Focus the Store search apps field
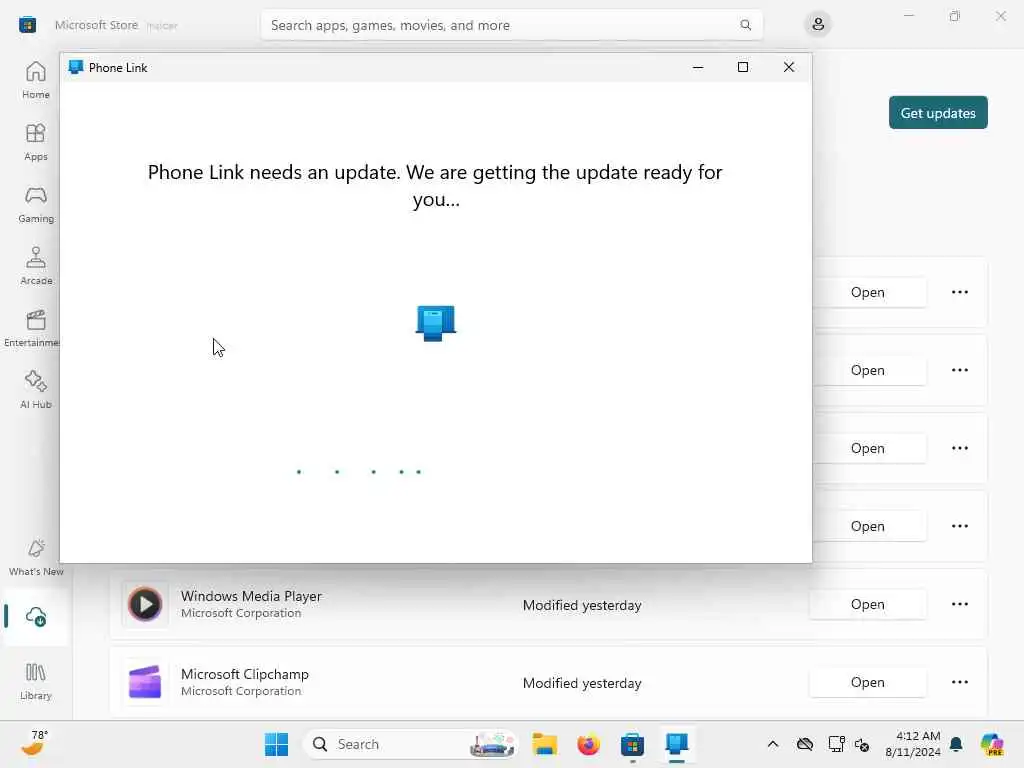Image resolution: width=1024 pixels, height=768 pixels. [511, 25]
